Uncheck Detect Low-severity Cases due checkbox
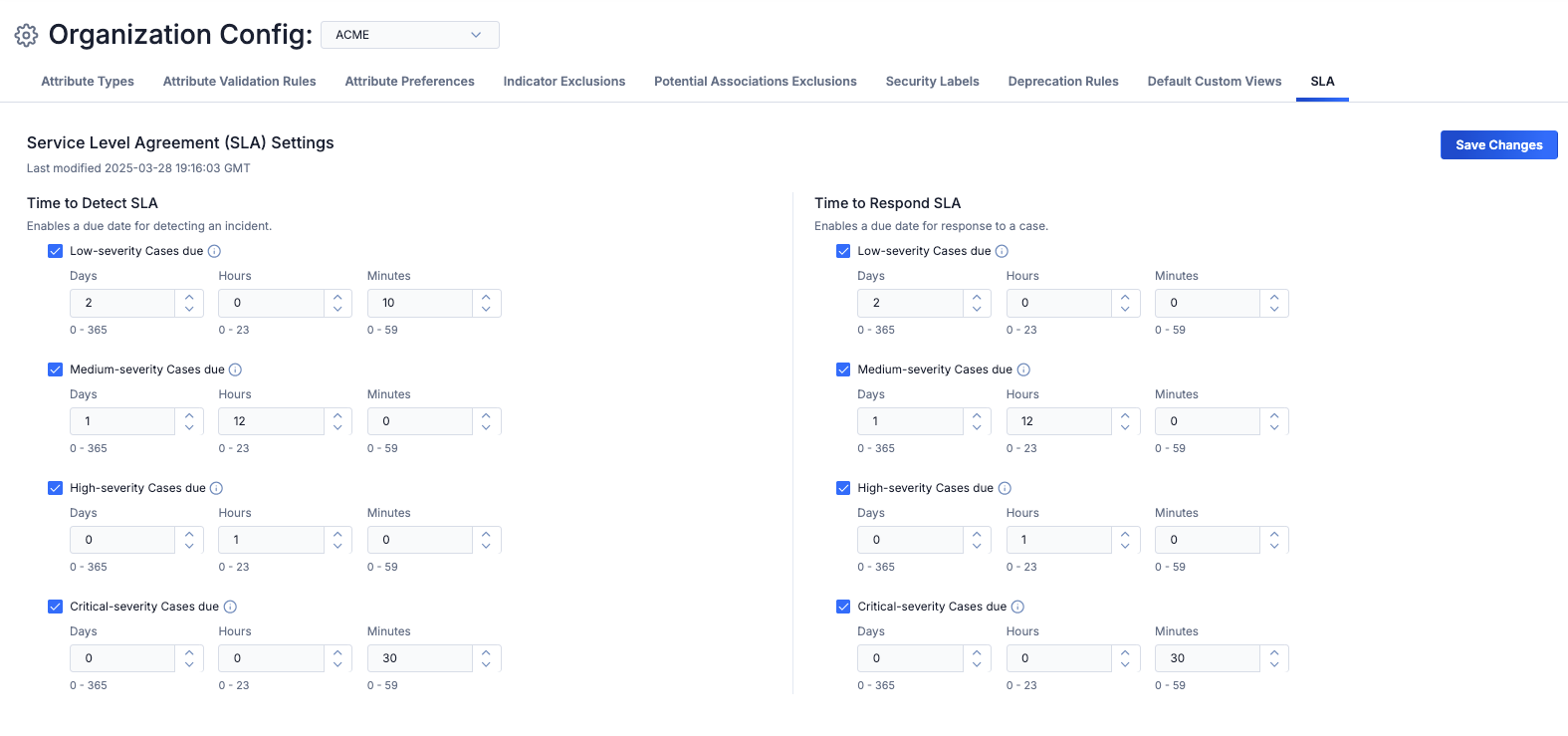Viewport: 1568px width, 736px height. tap(56, 251)
